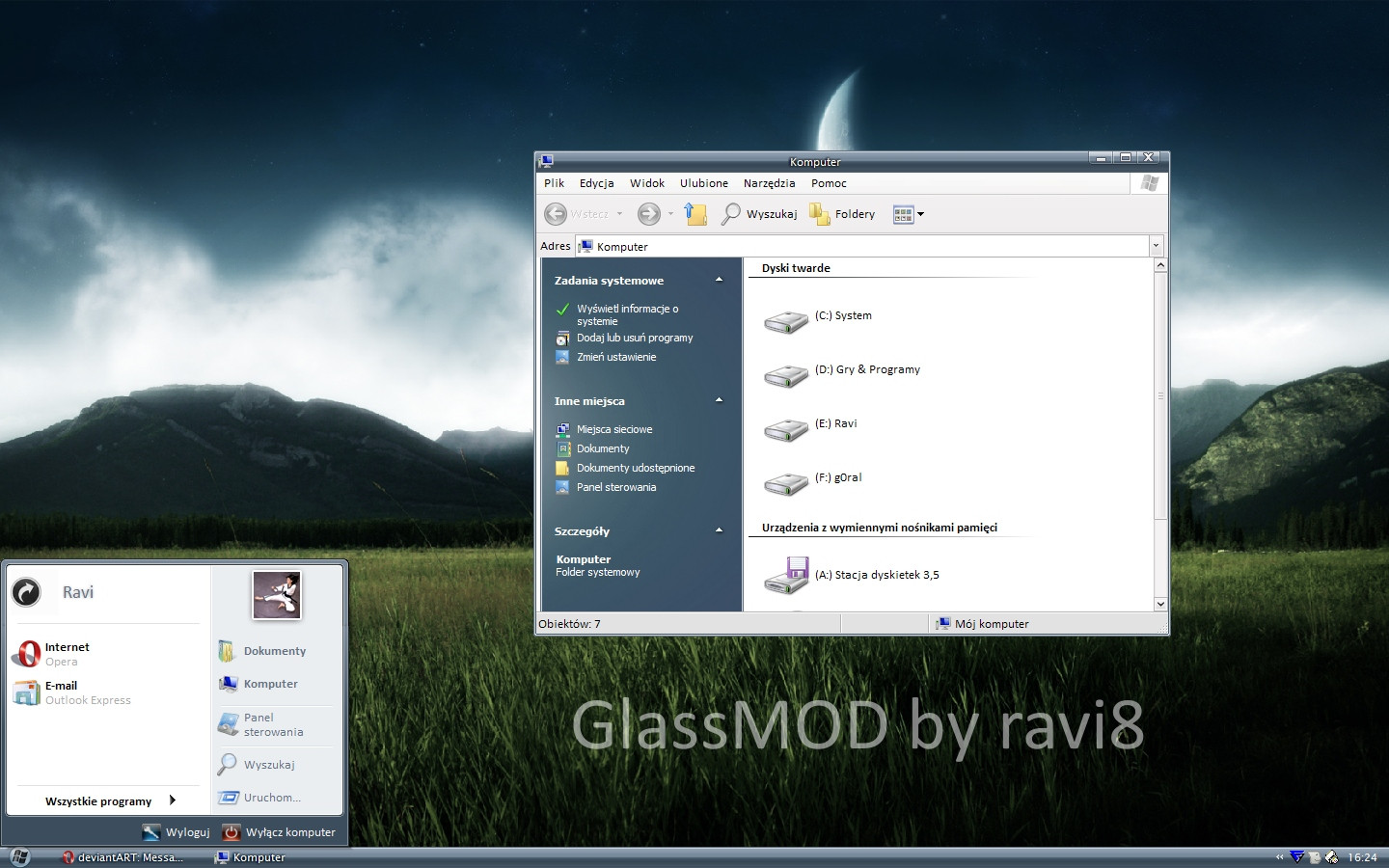The height and width of the screenshot is (868, 1389).
Task: Open Dokumenty udostępnione link
Action: click(x=636, y=468)
